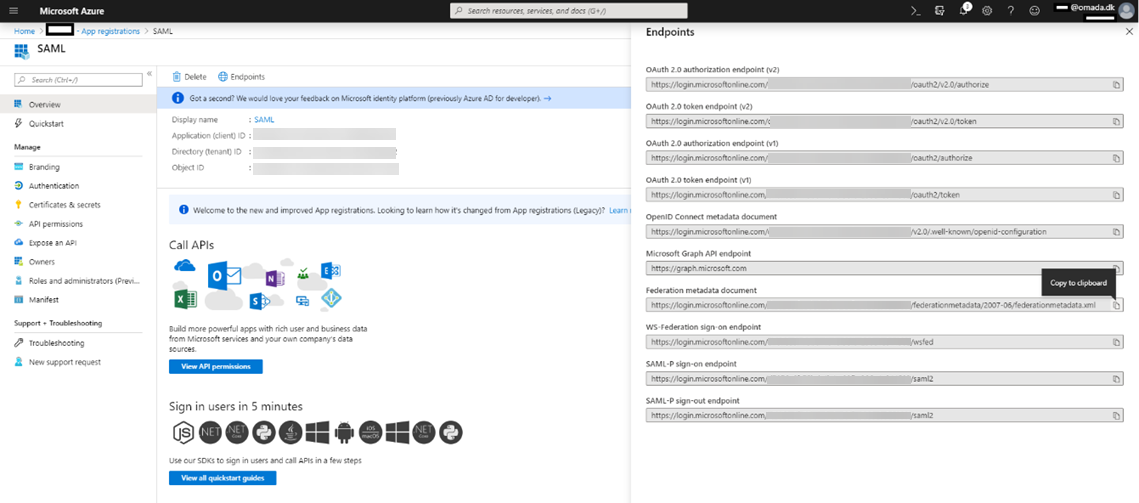The width and height of the screenshot is (1139, 503).
Task: Click the Excel icon under Call APIs
Action: (185, 298)
